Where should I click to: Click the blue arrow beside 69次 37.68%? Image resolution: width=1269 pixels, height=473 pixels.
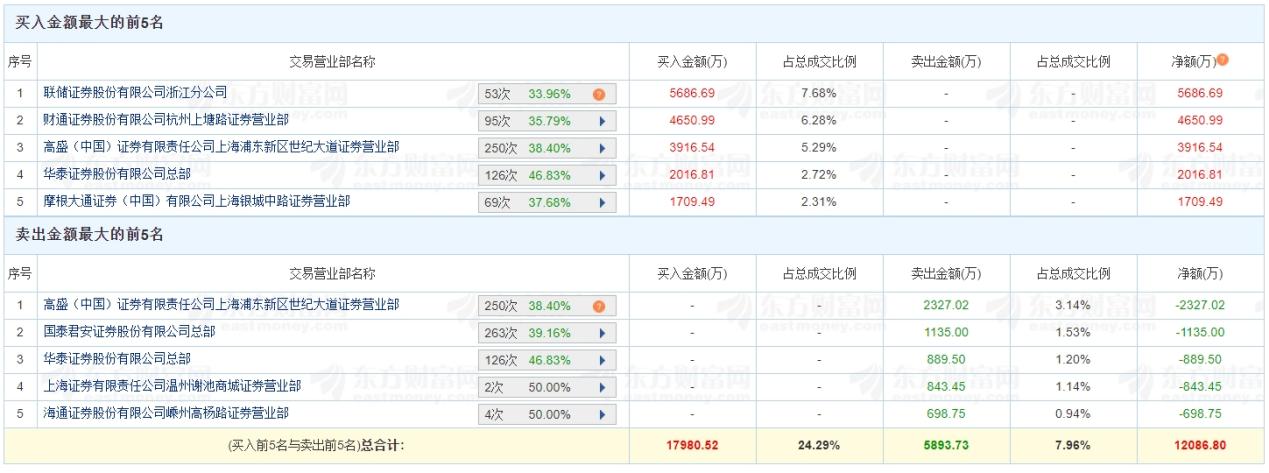tap(601, 203)
